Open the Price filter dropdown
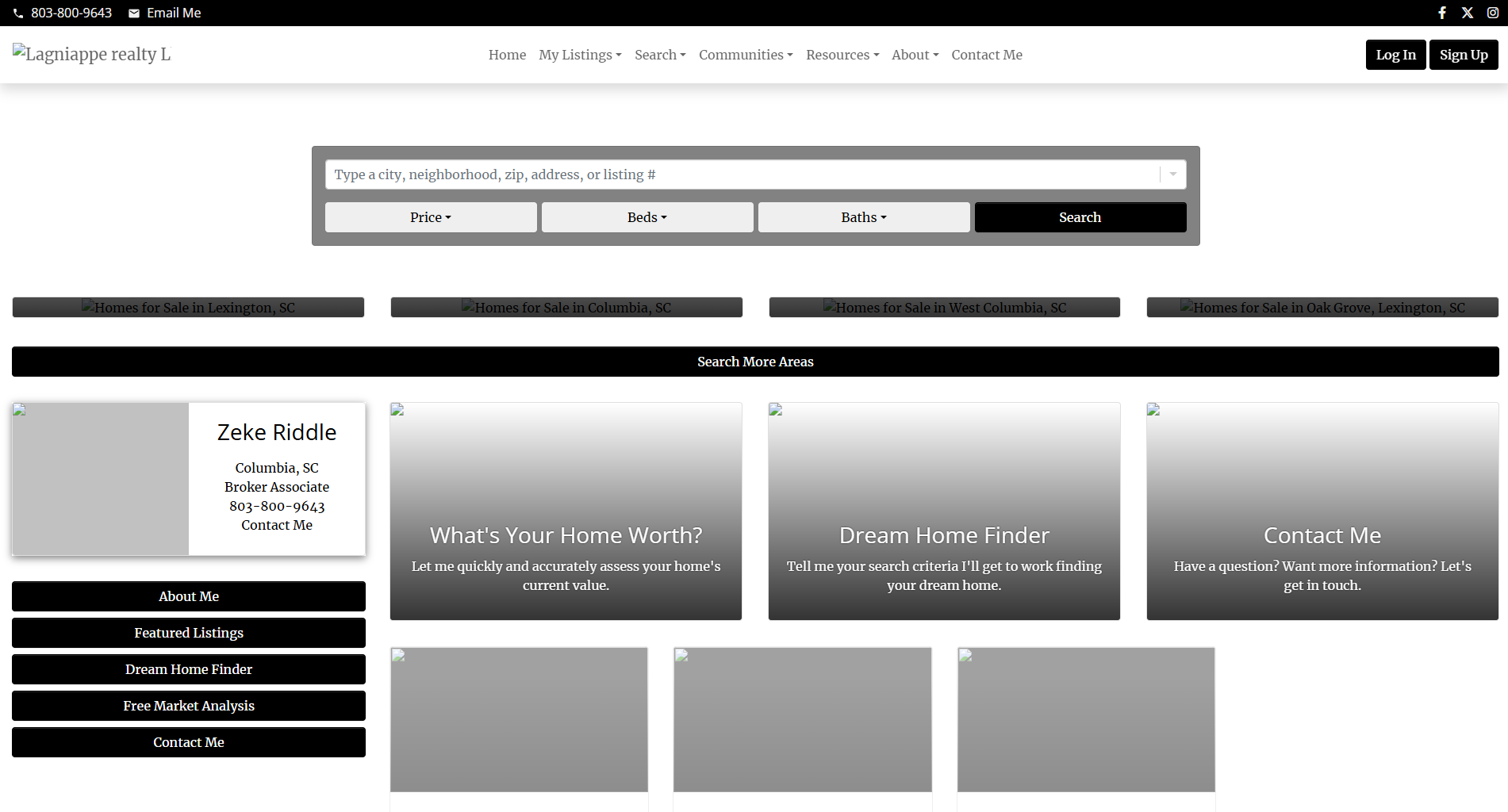 point(431,217)
